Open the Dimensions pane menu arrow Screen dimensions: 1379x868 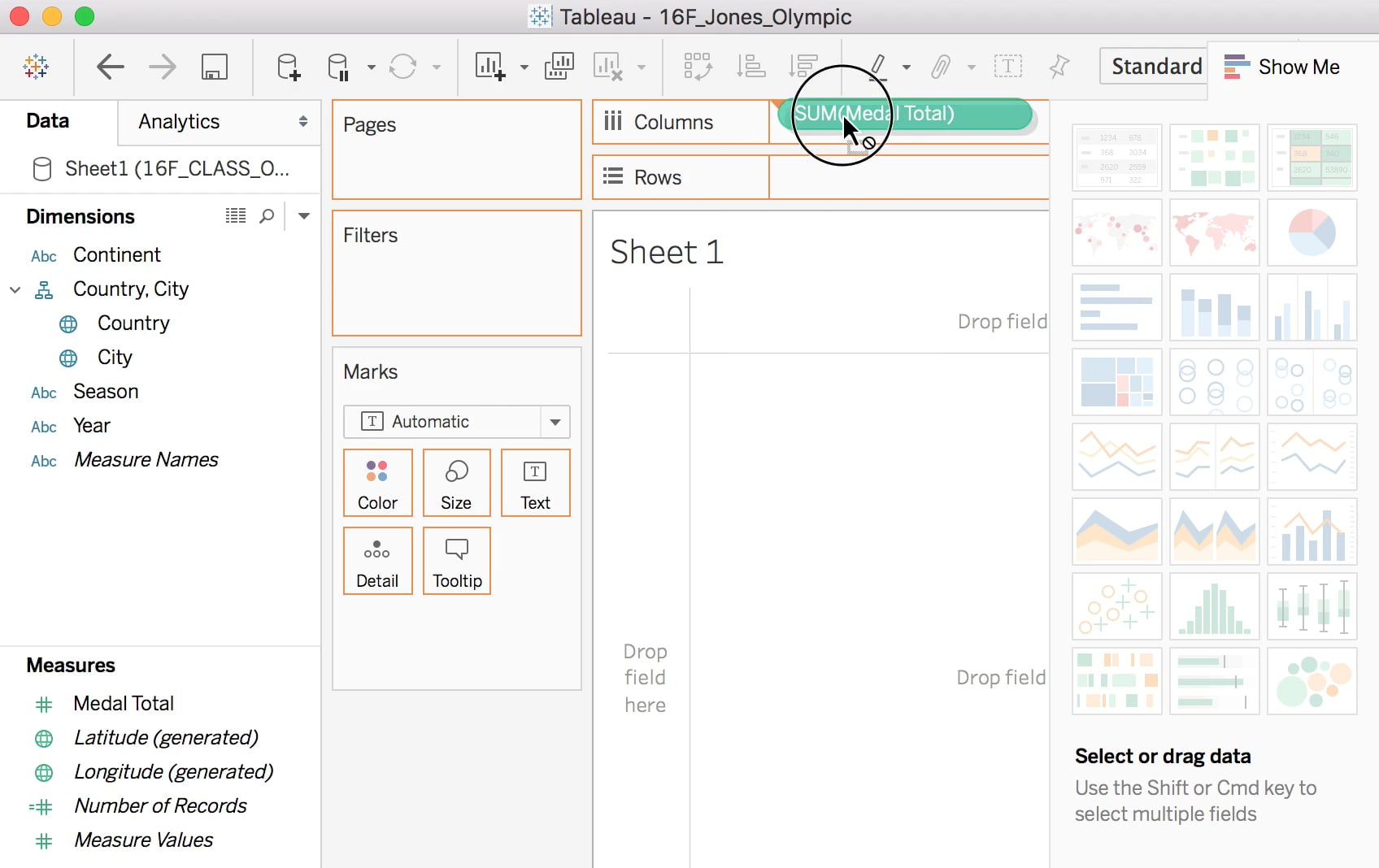pos(304,216)
